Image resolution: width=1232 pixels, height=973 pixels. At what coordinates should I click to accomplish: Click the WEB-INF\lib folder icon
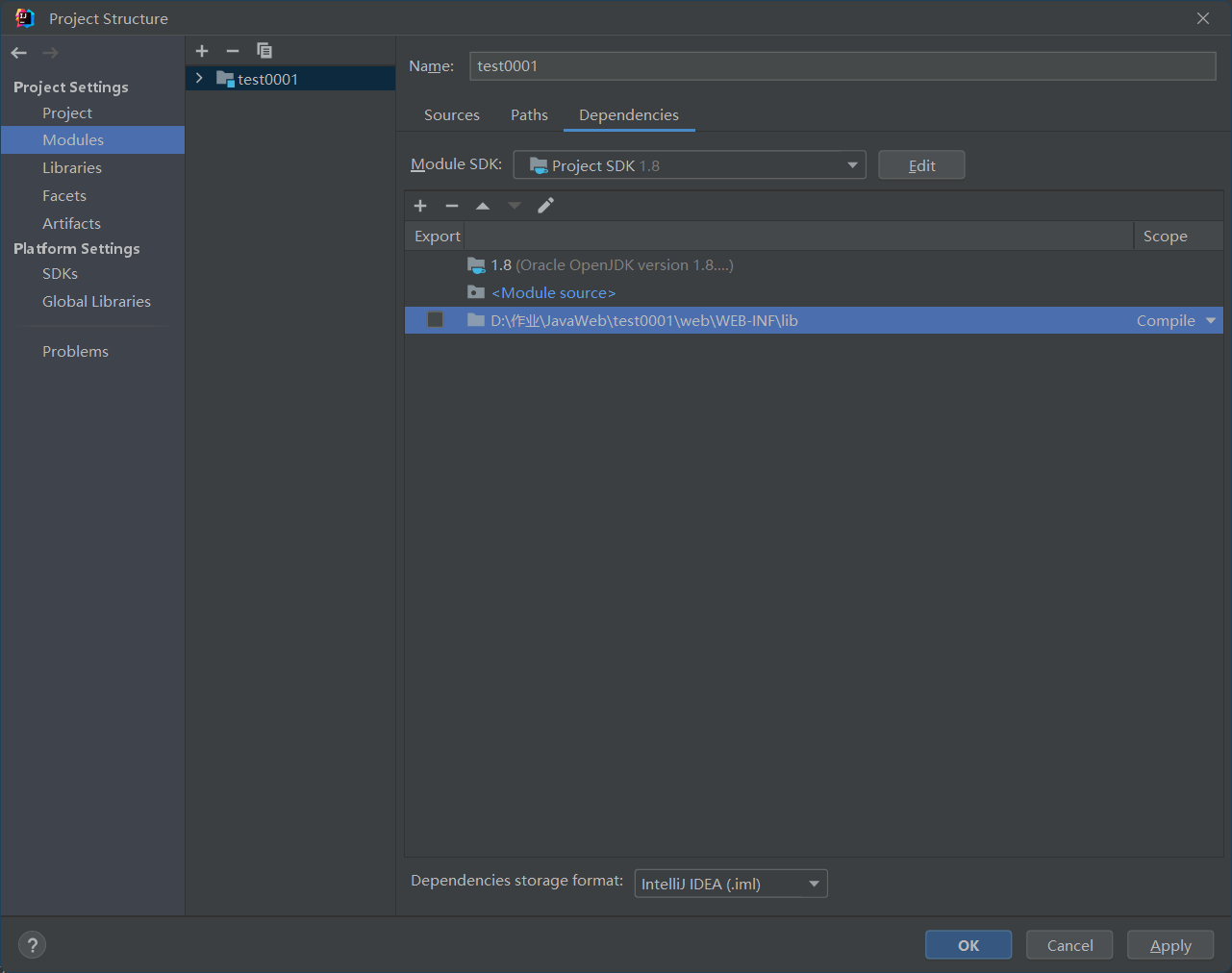coord(476,320)
